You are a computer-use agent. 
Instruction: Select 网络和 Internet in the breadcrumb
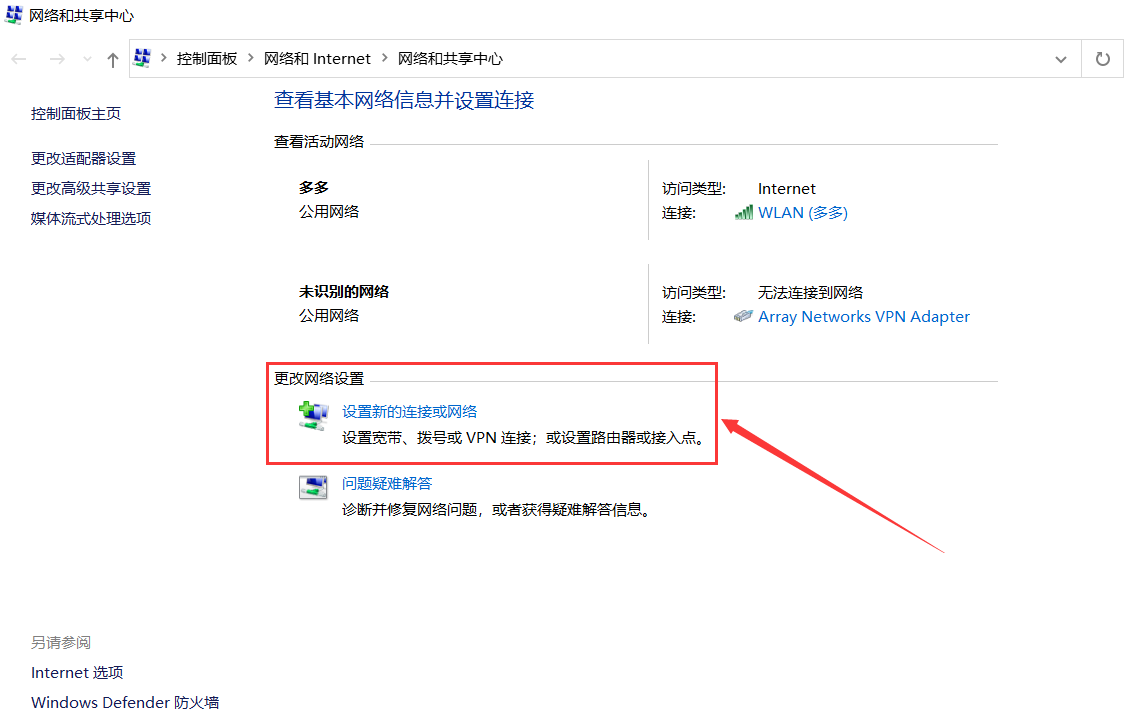pos(317,59)
